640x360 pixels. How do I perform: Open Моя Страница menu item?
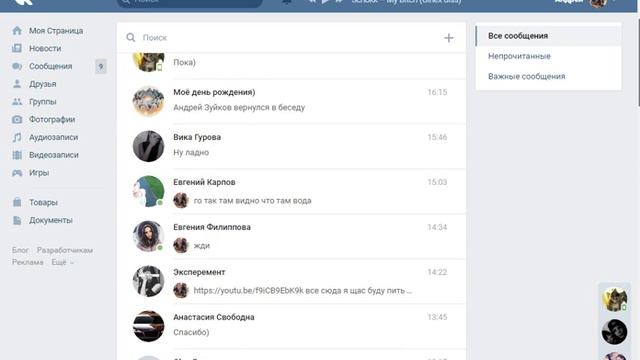(56, 31)
